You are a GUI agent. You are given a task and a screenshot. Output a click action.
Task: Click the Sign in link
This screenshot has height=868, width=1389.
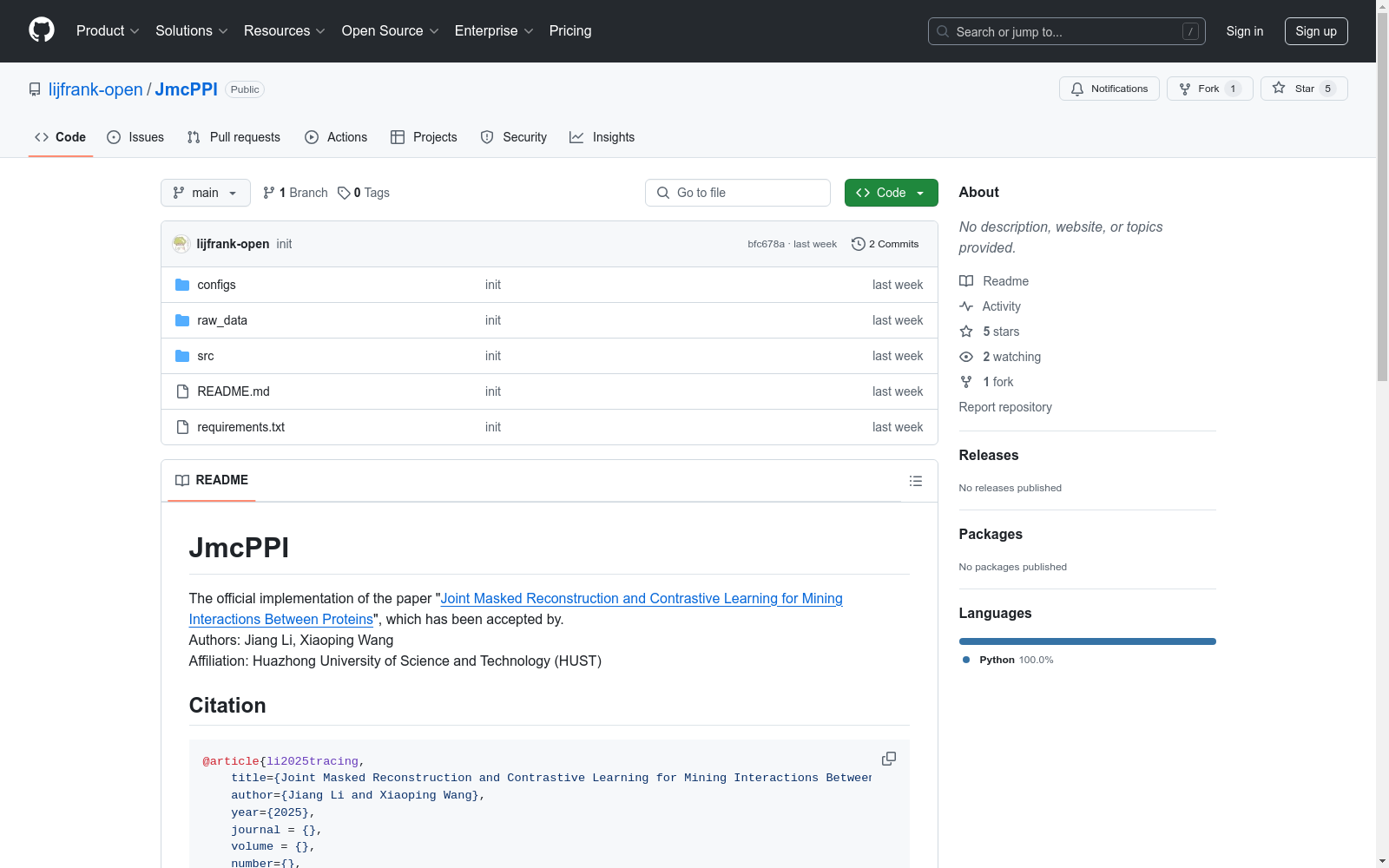(1245, 31)
